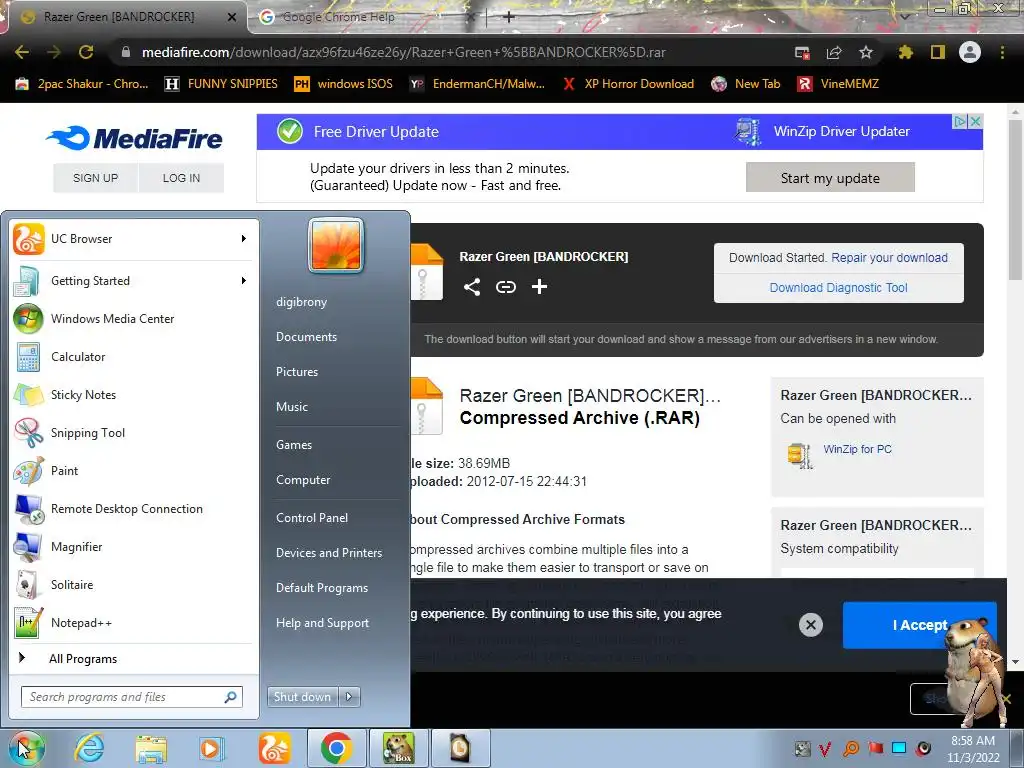Open VineMEMZ bookmark
This screenshot has height=768, width=1024.
(839, 84)
